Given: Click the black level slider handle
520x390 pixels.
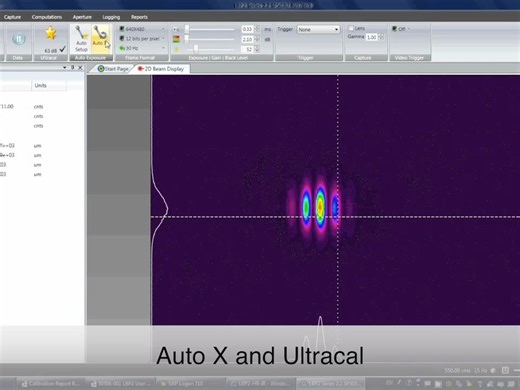Looking at the screenshot, I should pos(196,49).
